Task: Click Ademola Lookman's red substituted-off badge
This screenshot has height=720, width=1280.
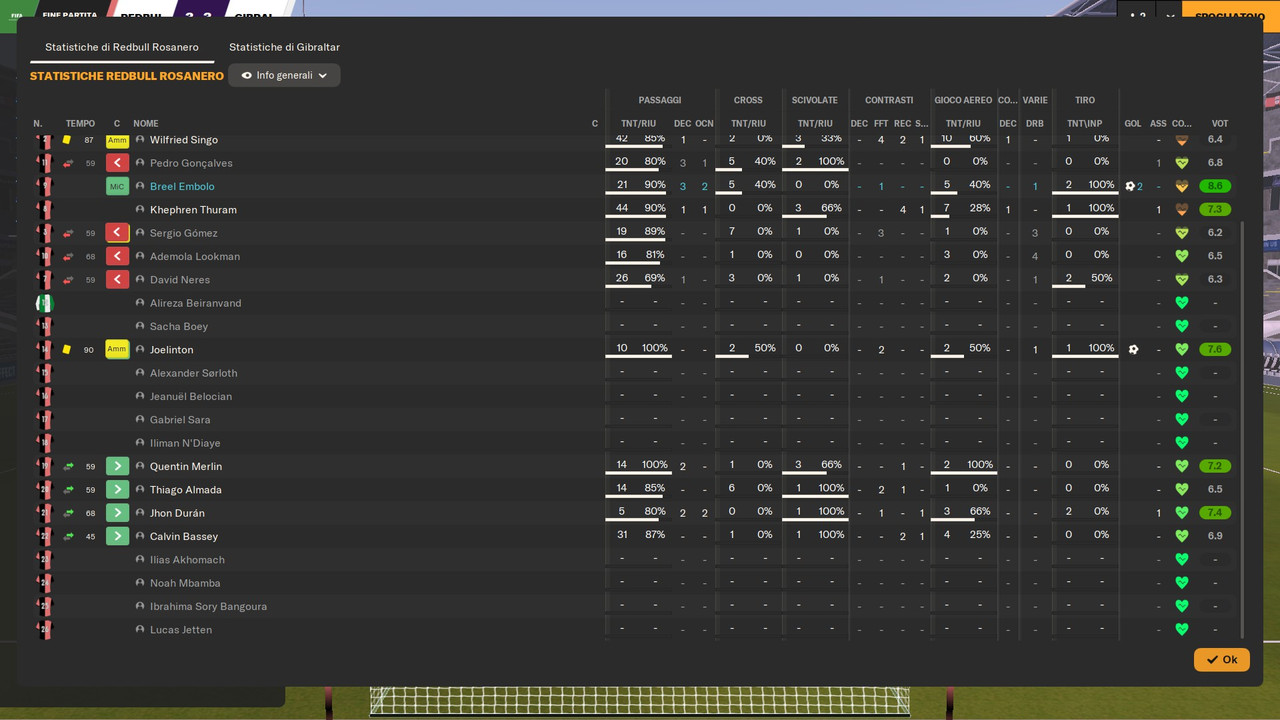Action: point(117,256)
